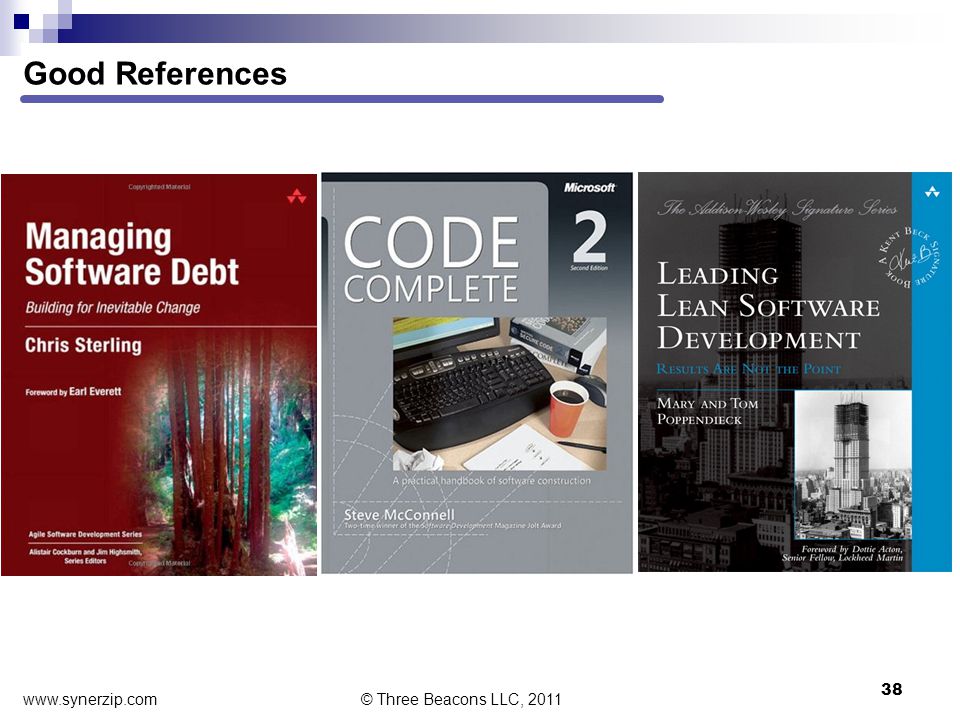Click the Code Complete book cover photo
This screenshot has height=720, width=960.
point(500,393)
